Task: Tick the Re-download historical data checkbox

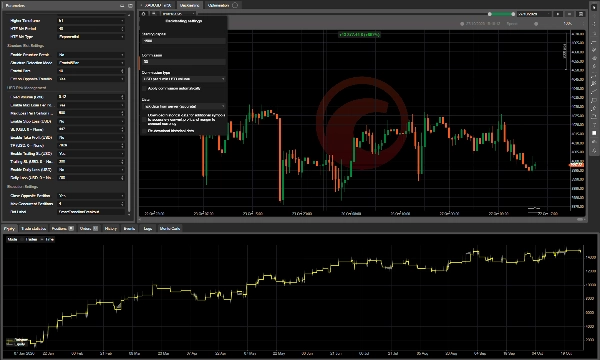Action: coord(144,130)
